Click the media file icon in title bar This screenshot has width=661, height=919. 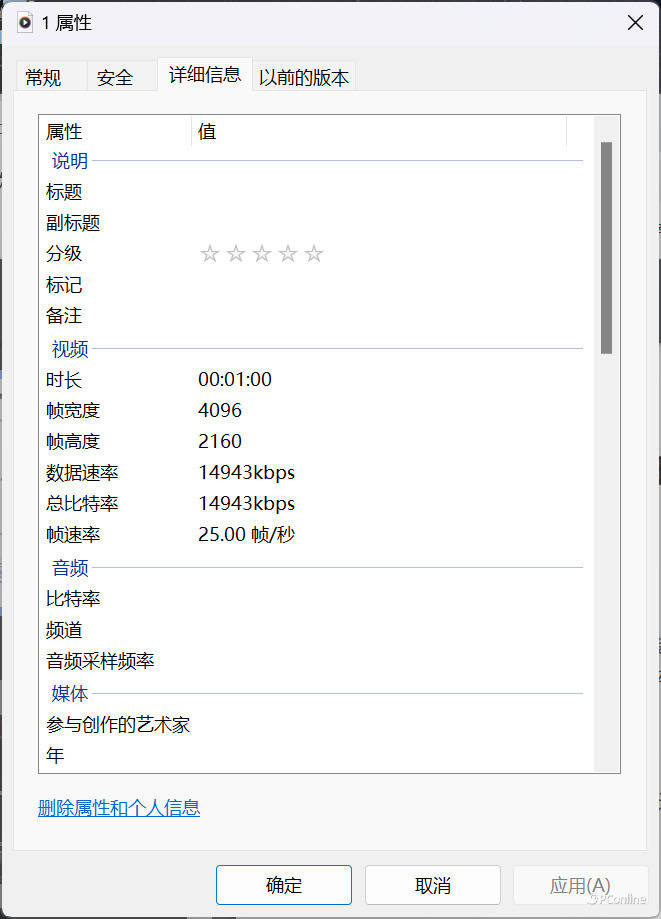[25, 23]
